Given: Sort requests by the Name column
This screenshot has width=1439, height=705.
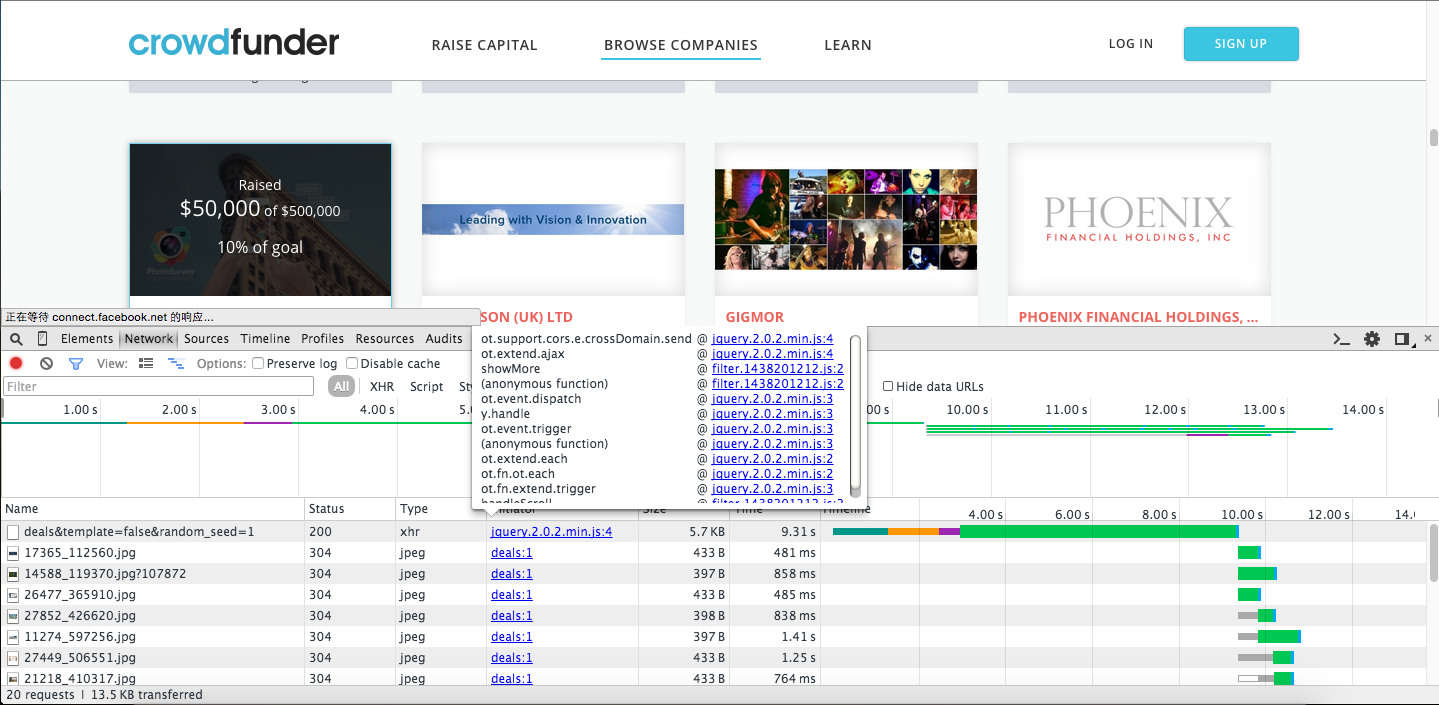Looking at the screenshot, I should tap(152, 509).
